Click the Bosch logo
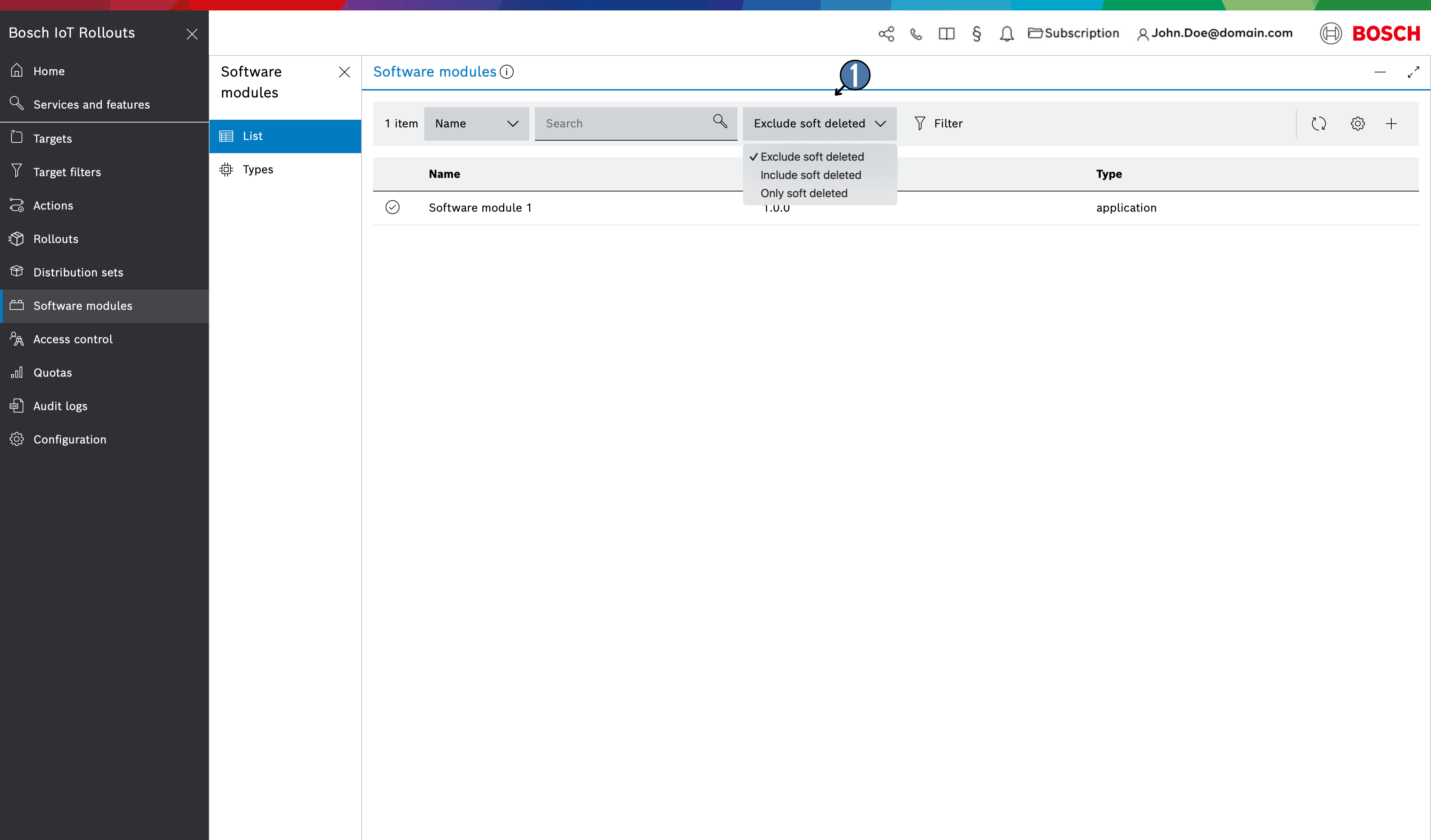Image resolution: width=1431 pixels, height=840 pixels. click(1370, 33)
